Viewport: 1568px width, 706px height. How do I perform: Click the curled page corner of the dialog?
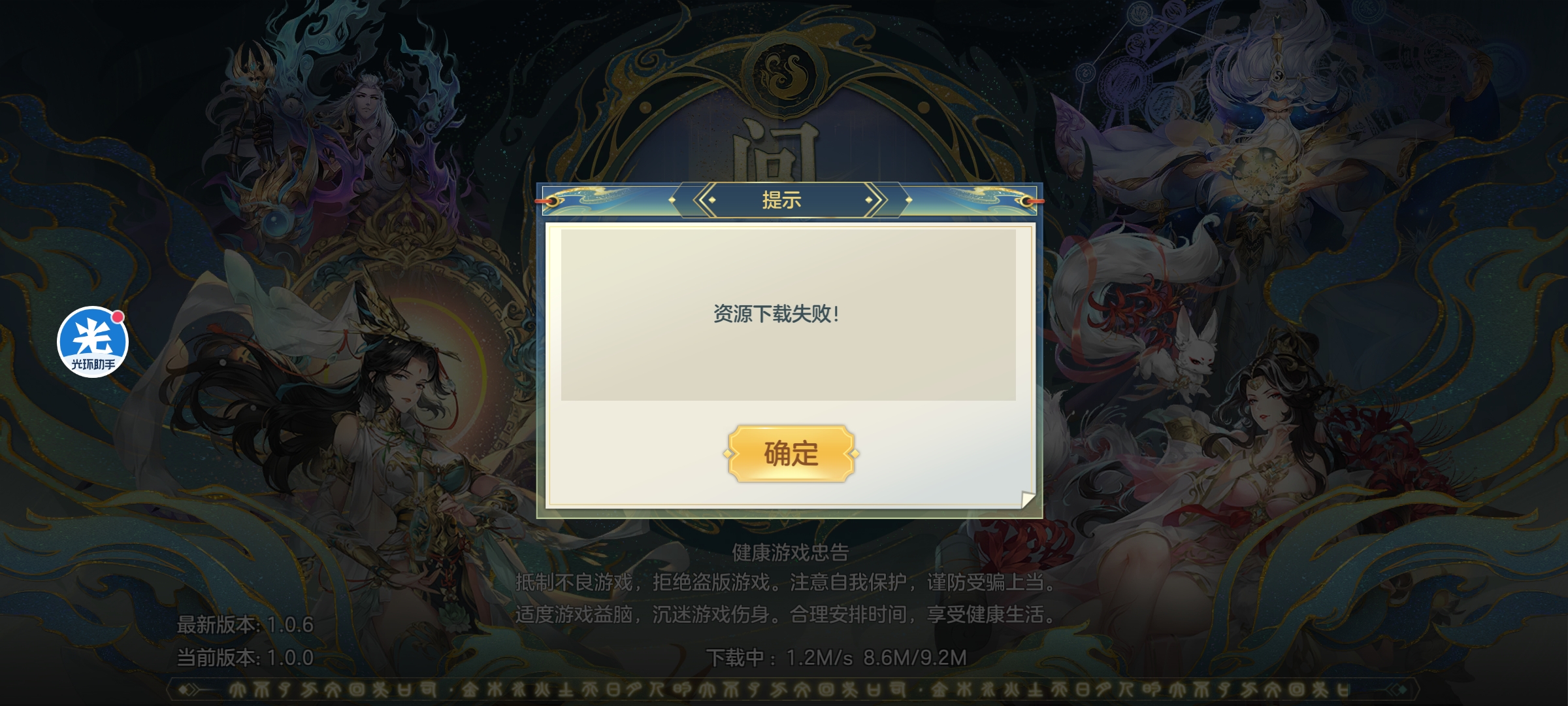coord(1028,499)
